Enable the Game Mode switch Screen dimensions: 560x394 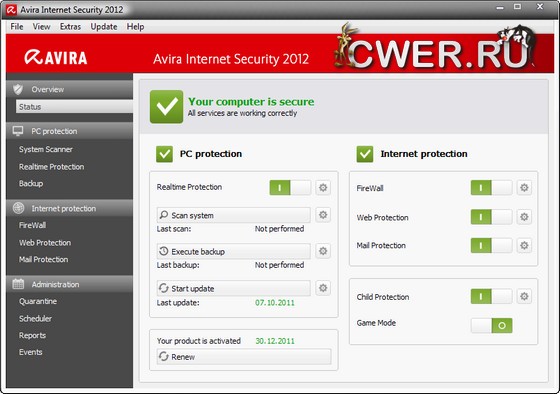pos(491,325)
